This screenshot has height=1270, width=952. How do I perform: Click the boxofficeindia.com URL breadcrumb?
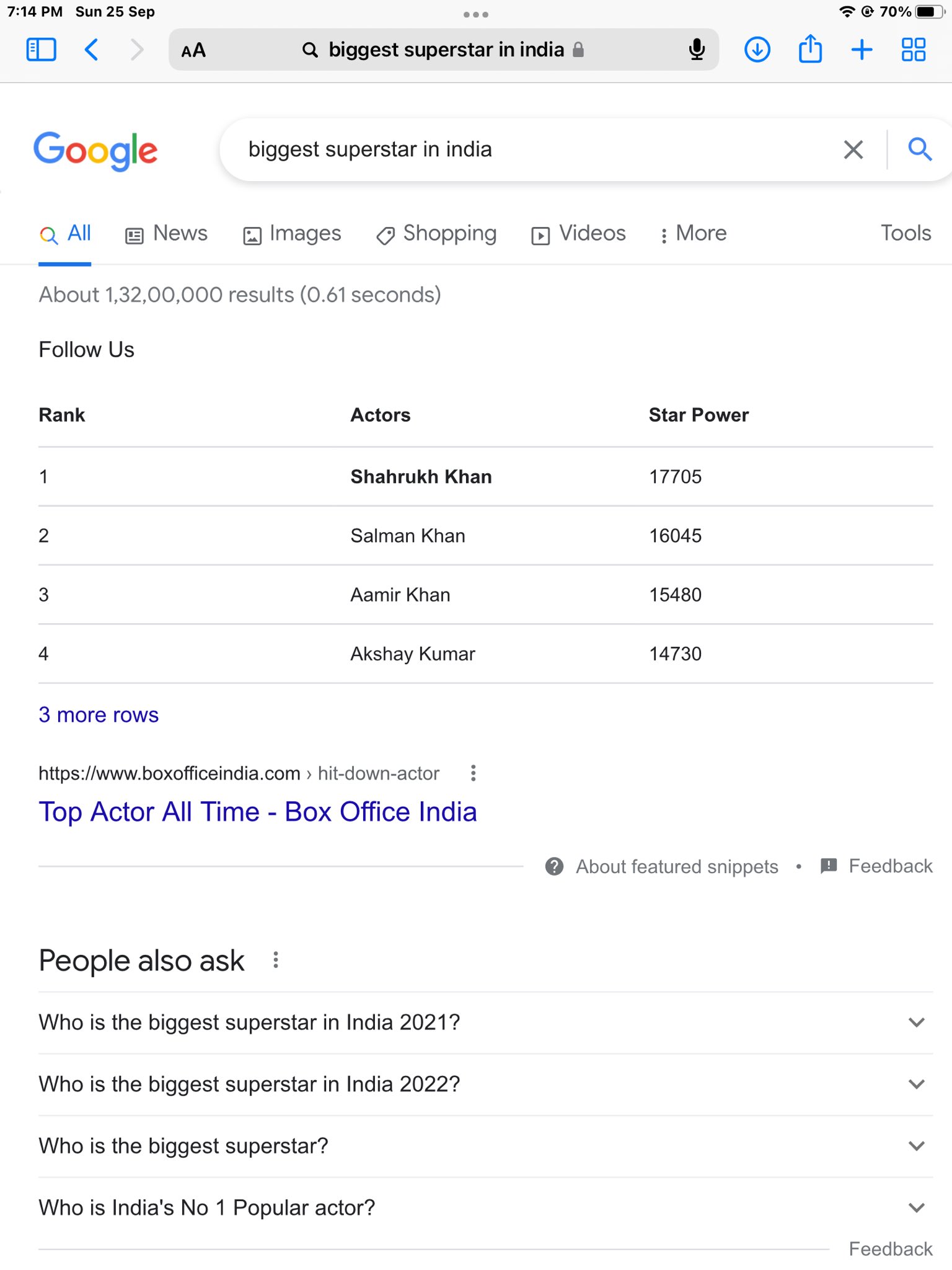(239, 773)
